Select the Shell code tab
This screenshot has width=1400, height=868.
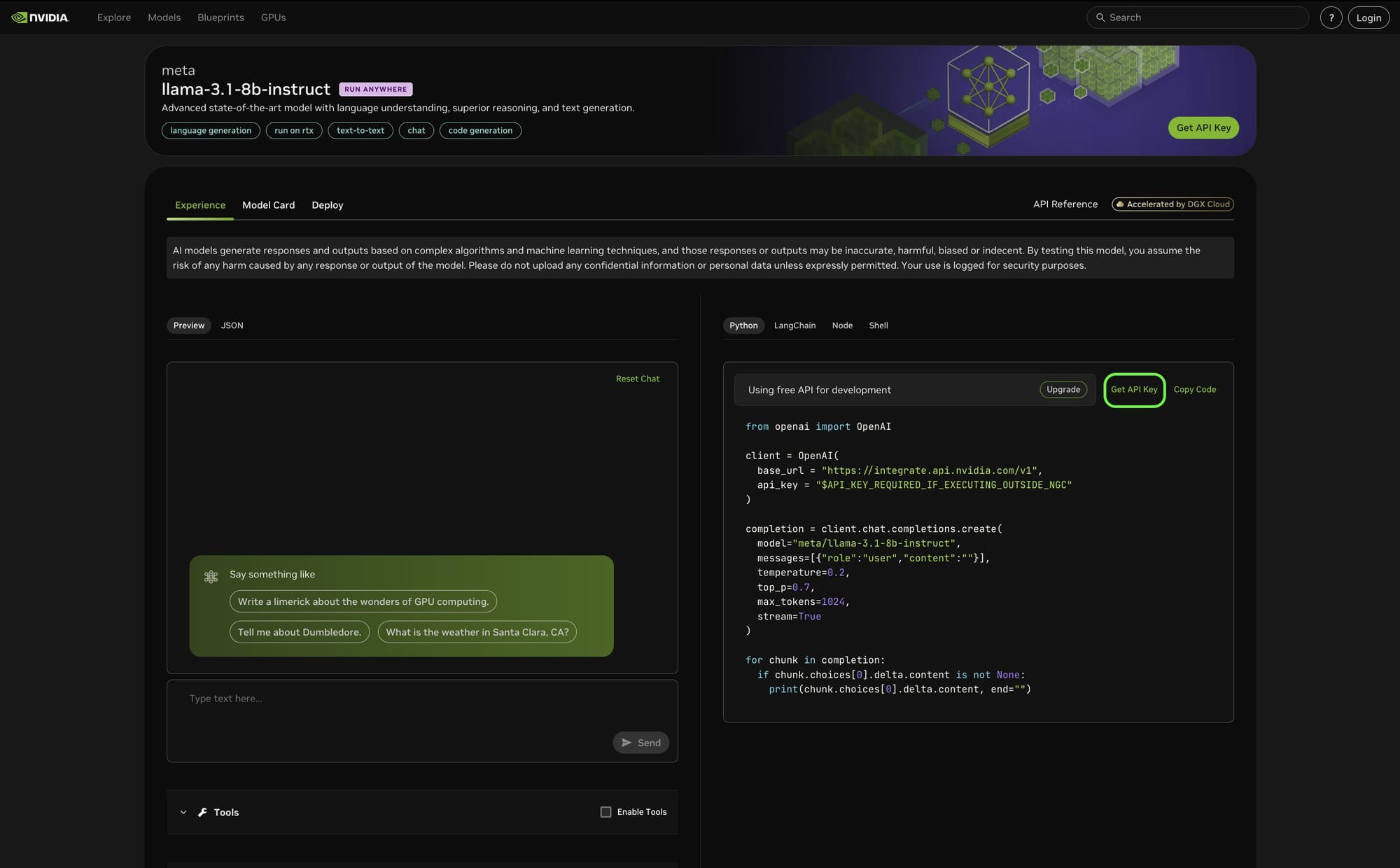click(878, 325)
